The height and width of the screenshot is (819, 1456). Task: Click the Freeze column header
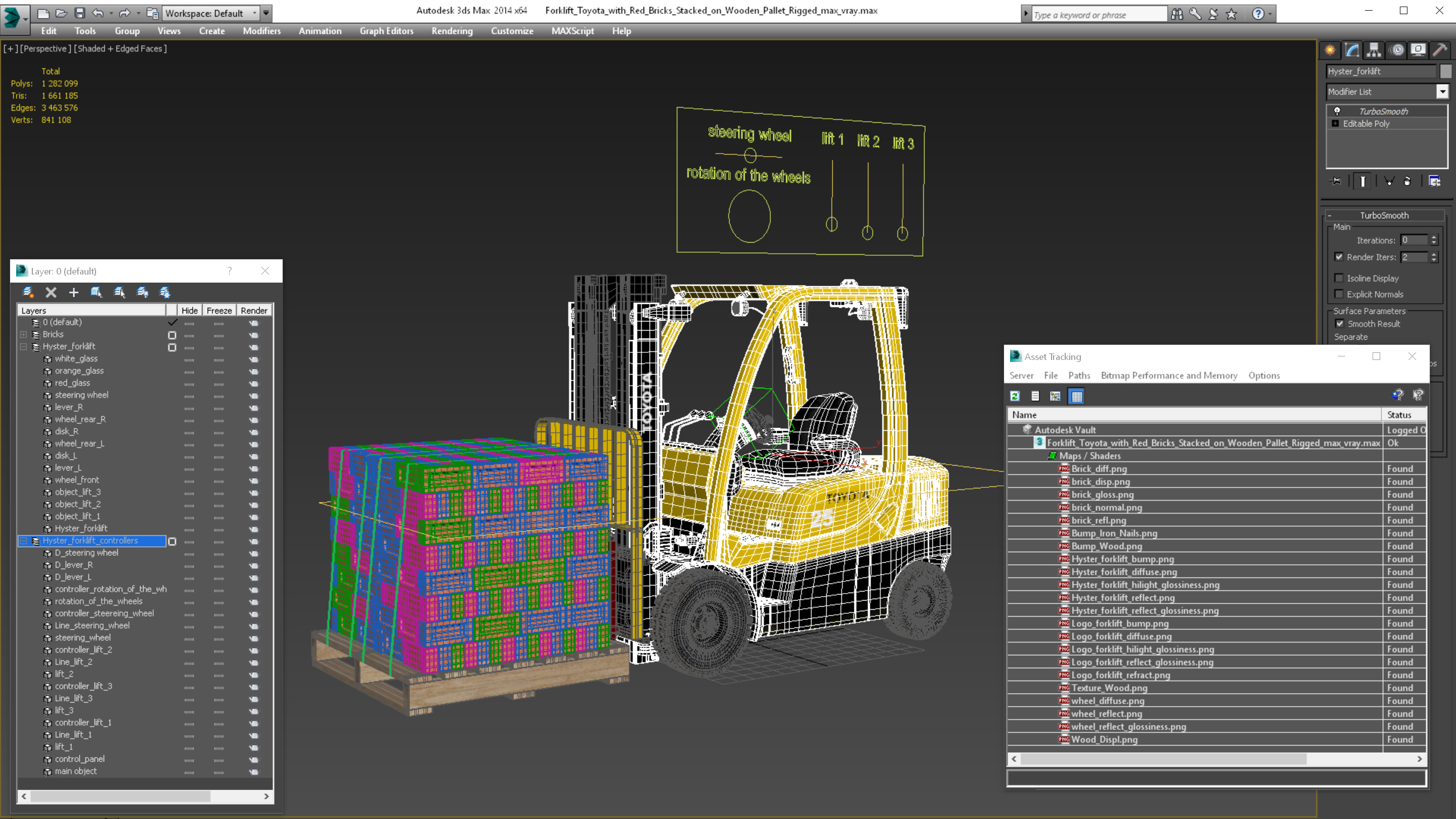coord(219,310)
